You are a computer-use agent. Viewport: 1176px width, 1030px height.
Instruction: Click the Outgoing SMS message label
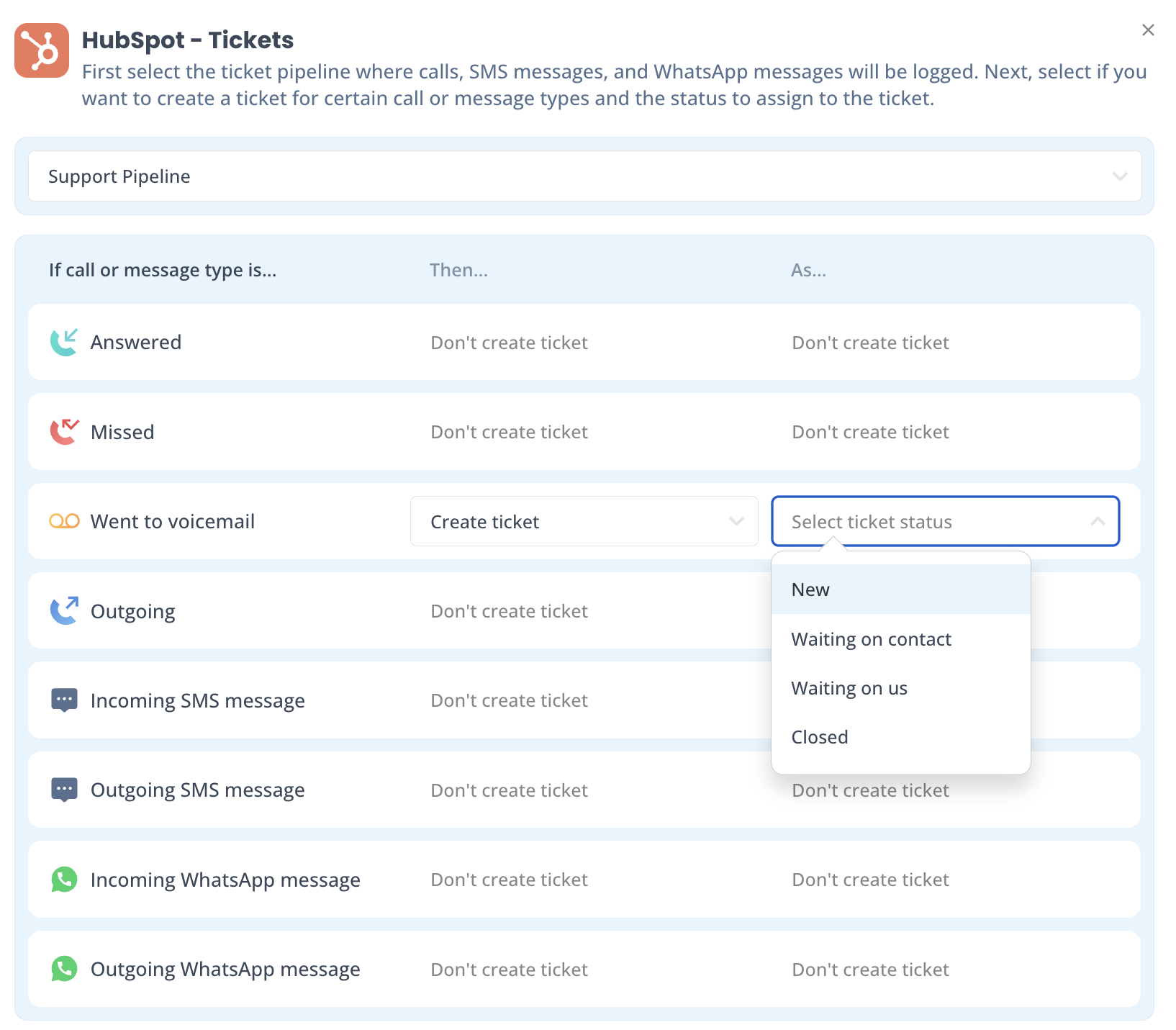pos(197,790)
